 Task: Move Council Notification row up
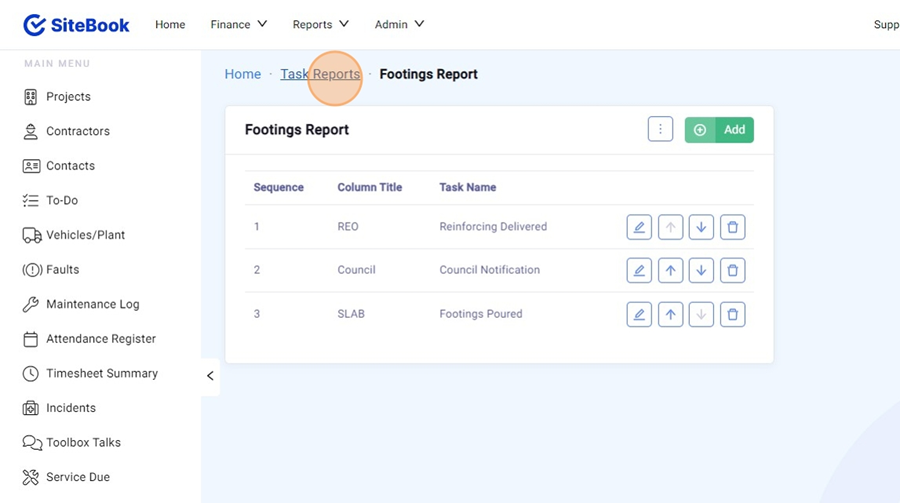point(670,270)
